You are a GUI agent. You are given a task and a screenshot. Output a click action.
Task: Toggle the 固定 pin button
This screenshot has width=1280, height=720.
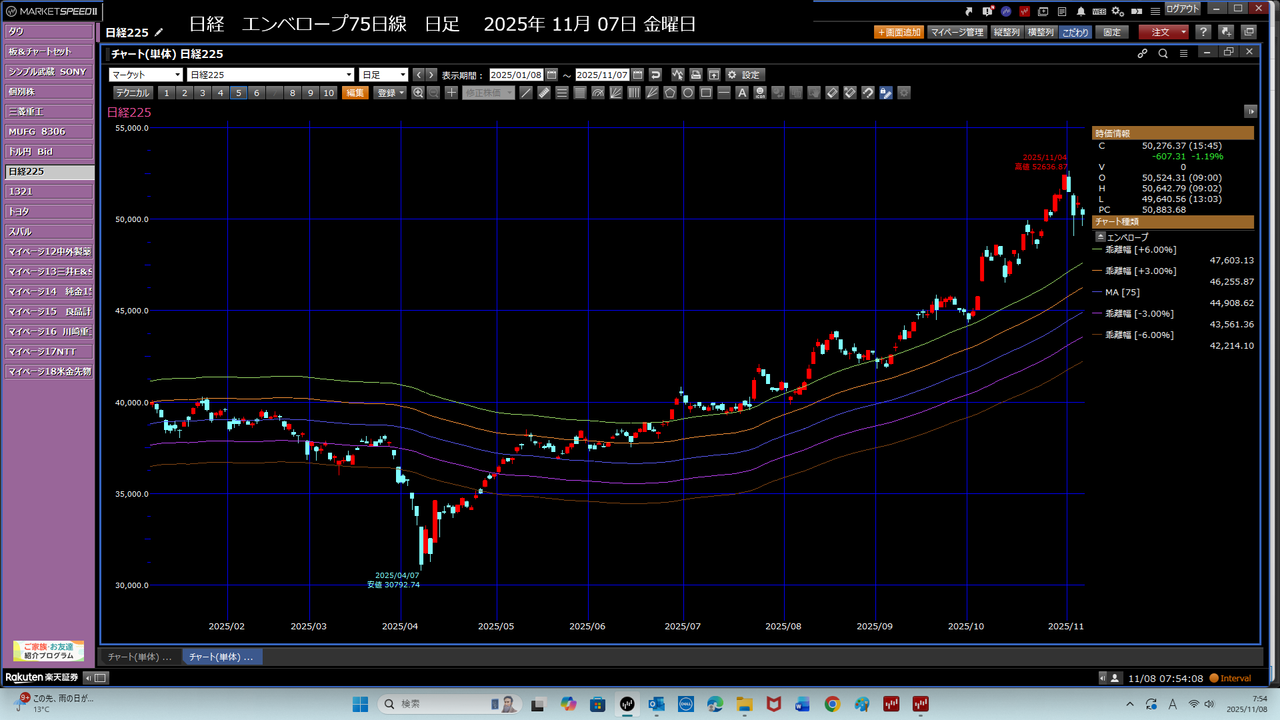tap(1111, 32)
